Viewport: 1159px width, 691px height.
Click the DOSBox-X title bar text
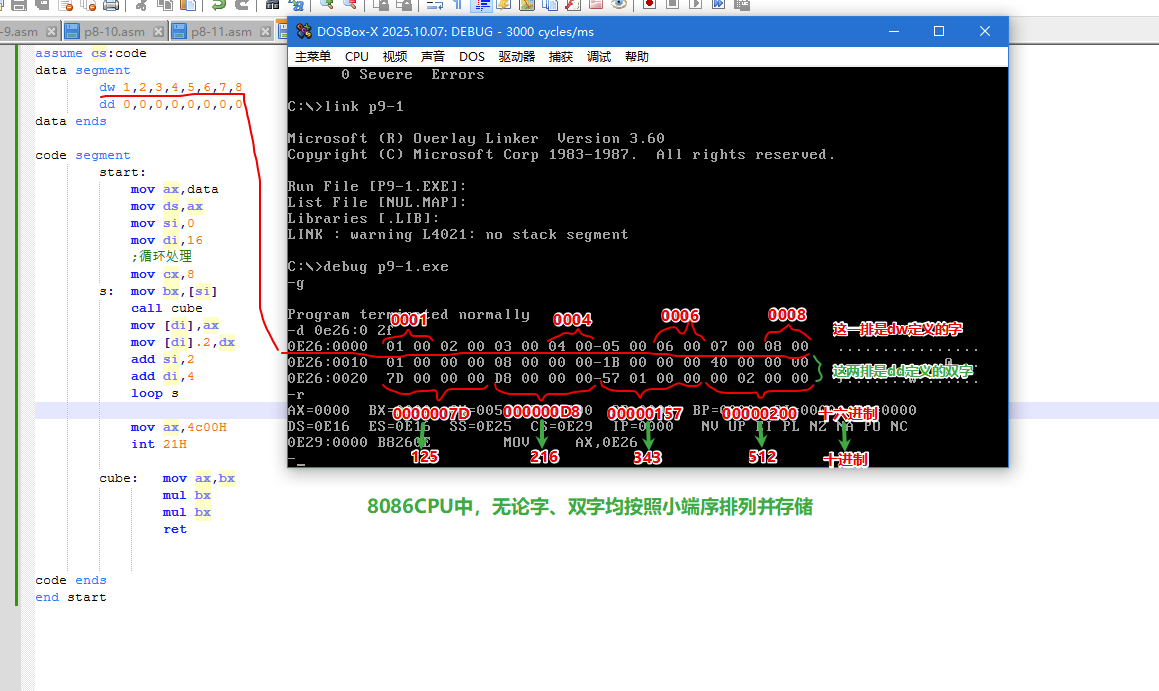point(455,32)
